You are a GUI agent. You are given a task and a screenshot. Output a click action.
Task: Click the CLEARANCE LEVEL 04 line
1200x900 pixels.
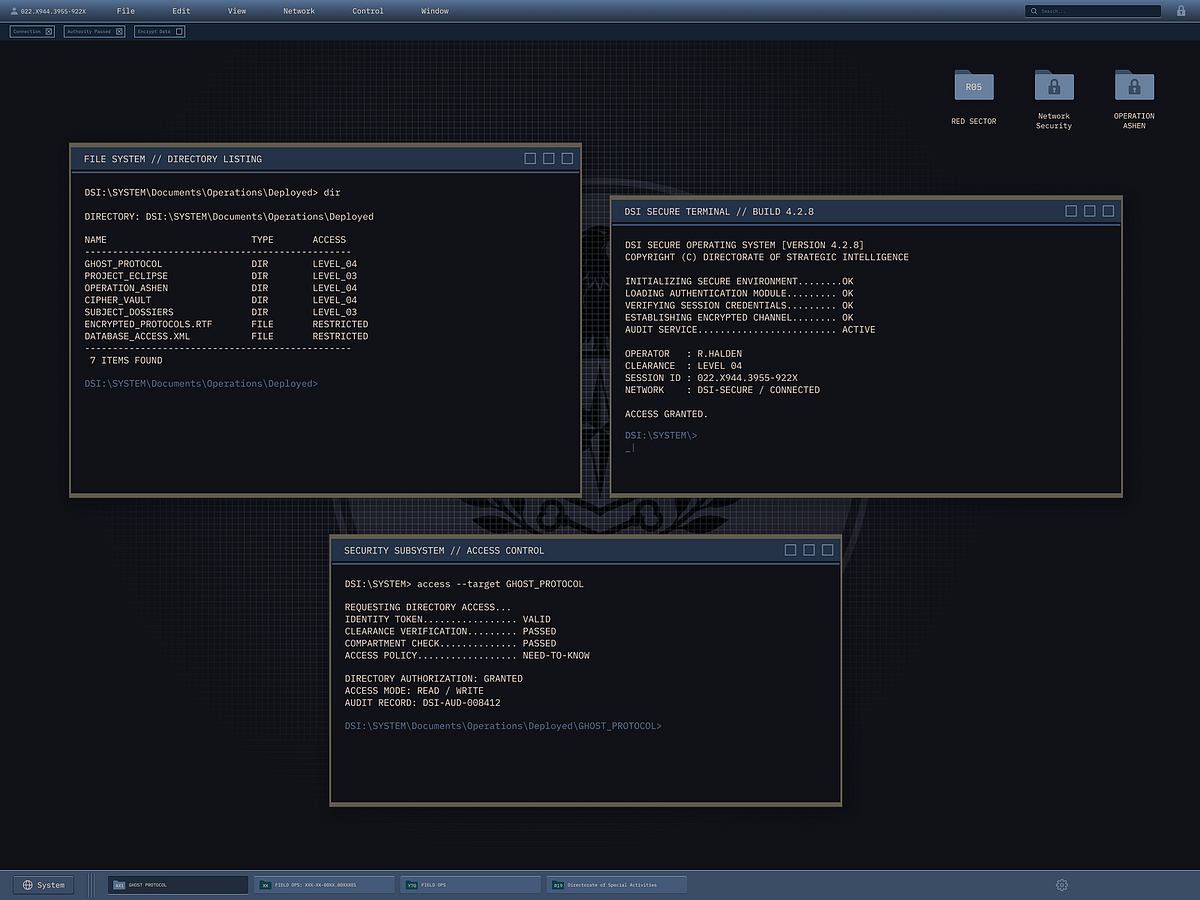683,366
